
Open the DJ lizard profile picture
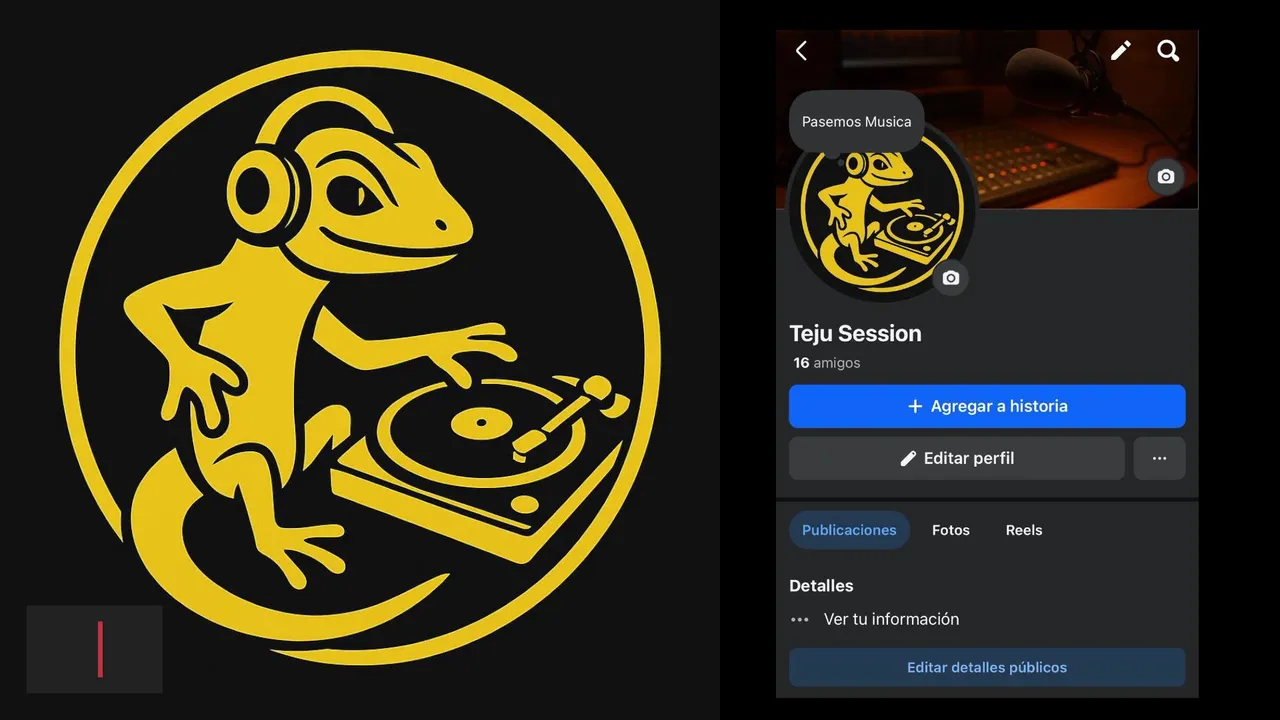coord(882,213)
